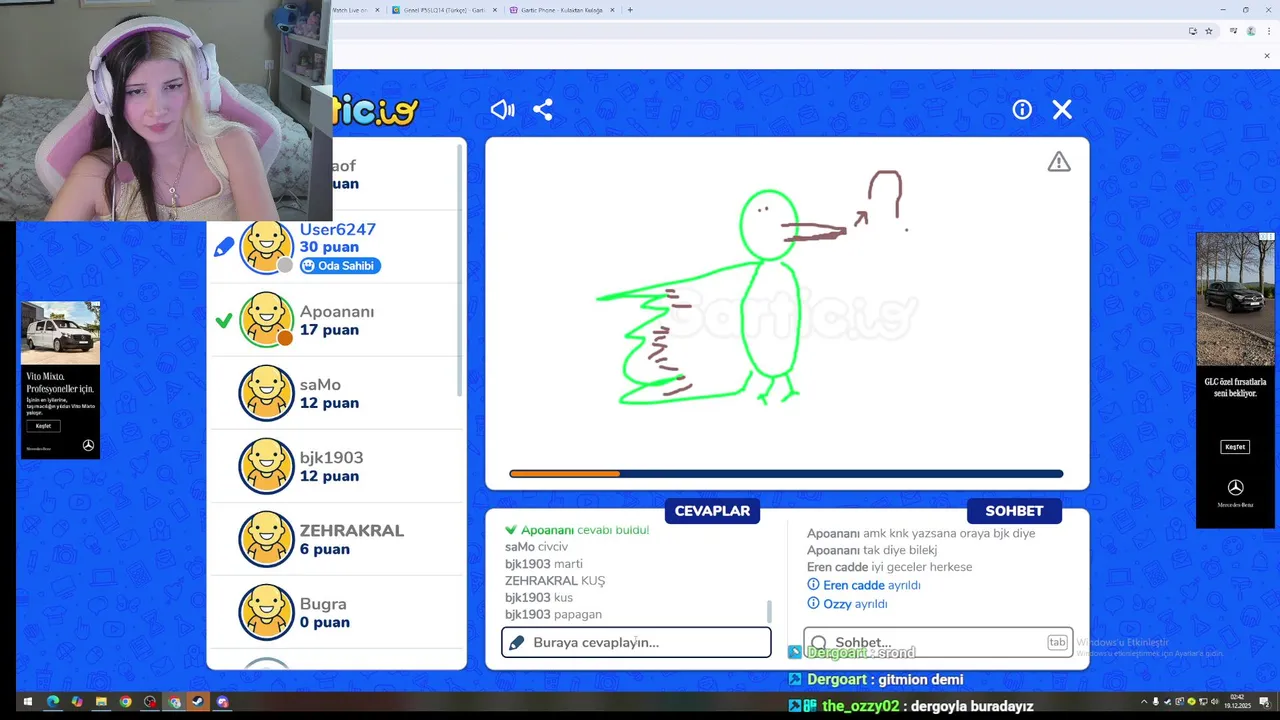Focus the Sohbet chat input field
Image resolution: width=1280 pixels, height=720 pixels.
coord(938,642)
